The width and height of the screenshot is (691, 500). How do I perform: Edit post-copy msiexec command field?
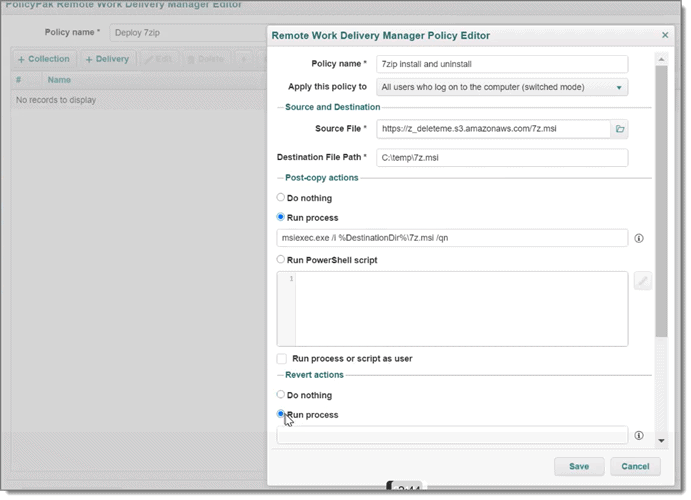(452, 238)
